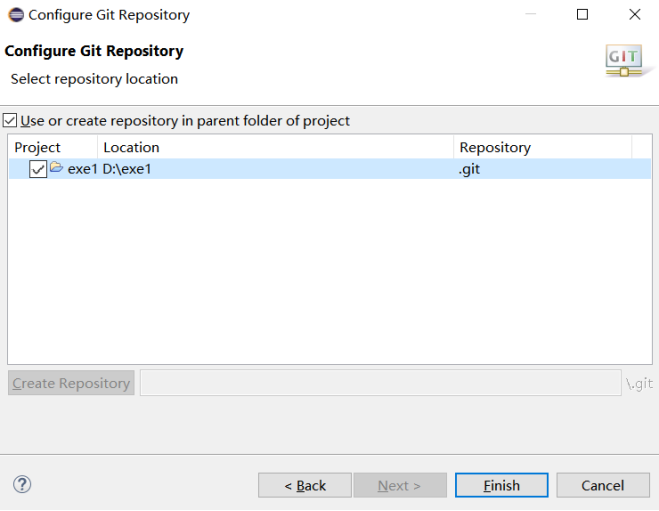Screen dimensions: 659x511
Task: Toggle the exe1 project checkbox
Action: tap(38, 169)
